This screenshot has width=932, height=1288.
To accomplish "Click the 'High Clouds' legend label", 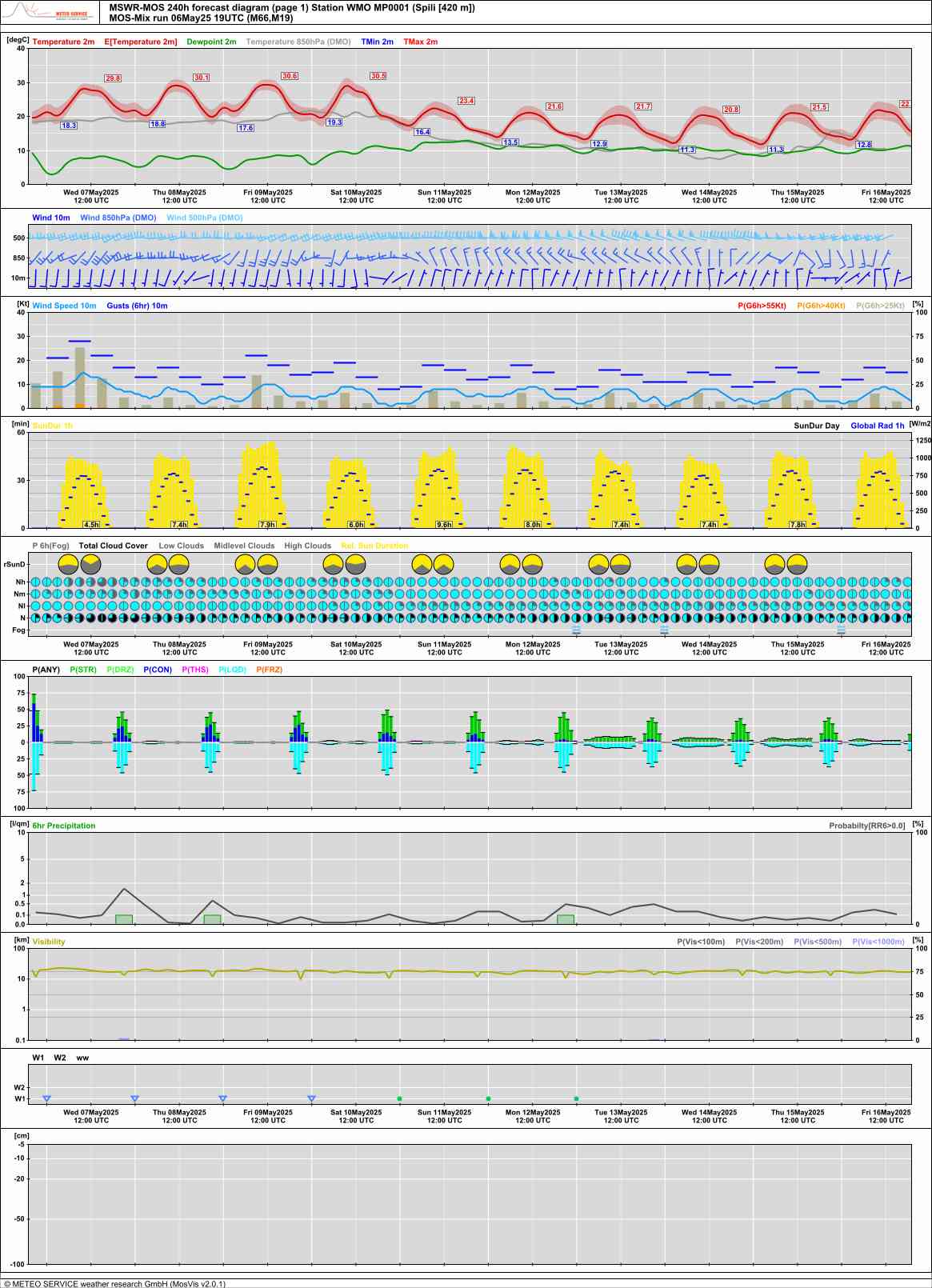I will pos(308,546).
